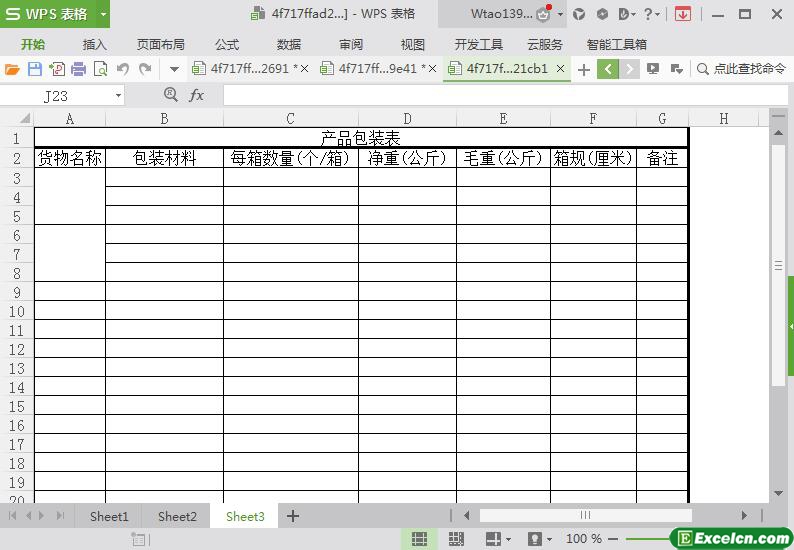Screen dimensions: 794x550
Task: Select all cells via corner triangle
Action: coord(24,119)
